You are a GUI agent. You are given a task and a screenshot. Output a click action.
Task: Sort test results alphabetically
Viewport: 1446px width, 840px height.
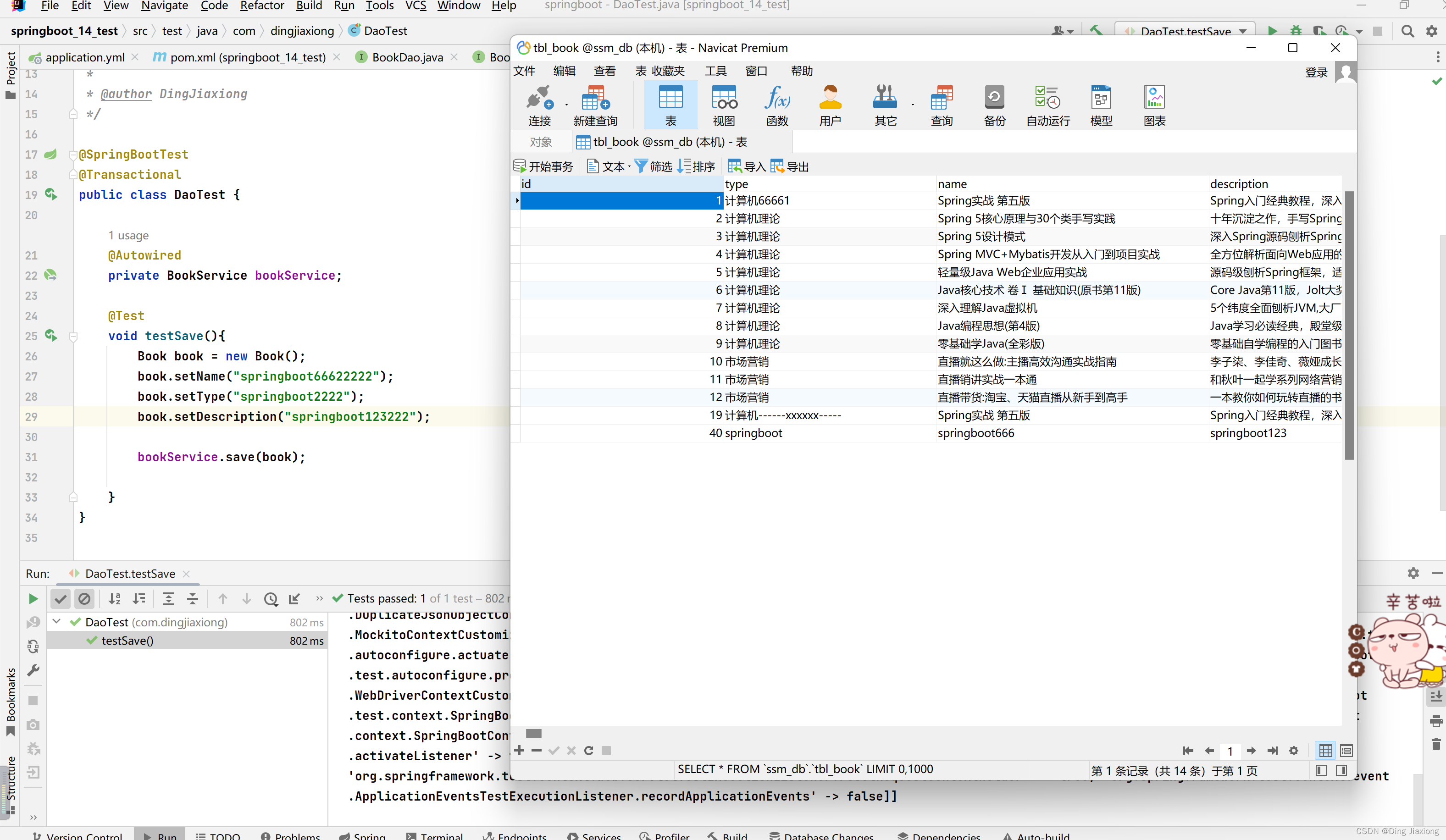(115, 599)
